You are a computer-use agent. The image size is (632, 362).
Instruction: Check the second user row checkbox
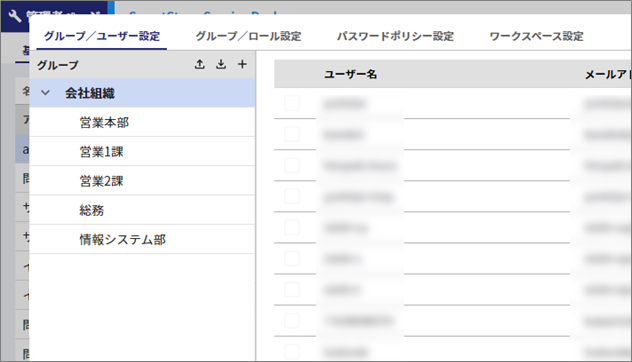pyautogui.click(x=292, y=134)
